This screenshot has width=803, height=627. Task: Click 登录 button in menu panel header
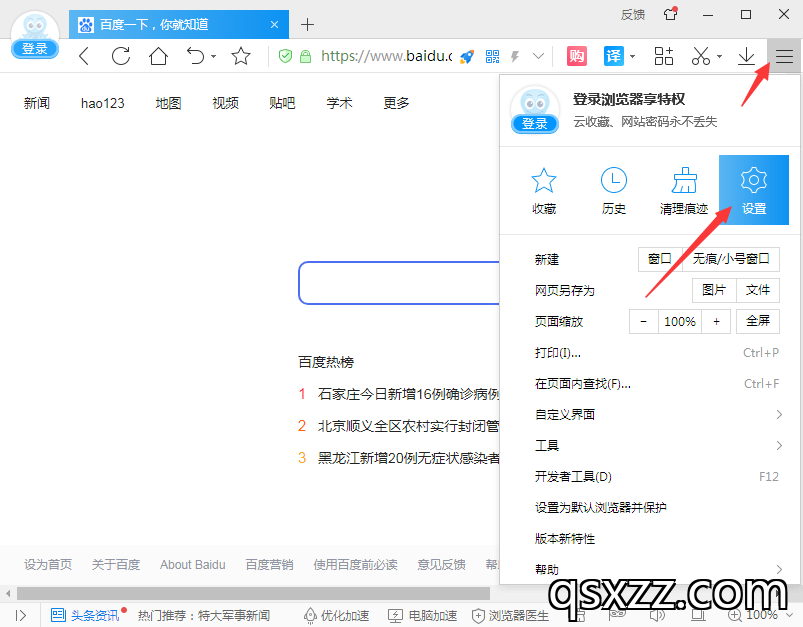pyautogui.click(x=535, y=123)
